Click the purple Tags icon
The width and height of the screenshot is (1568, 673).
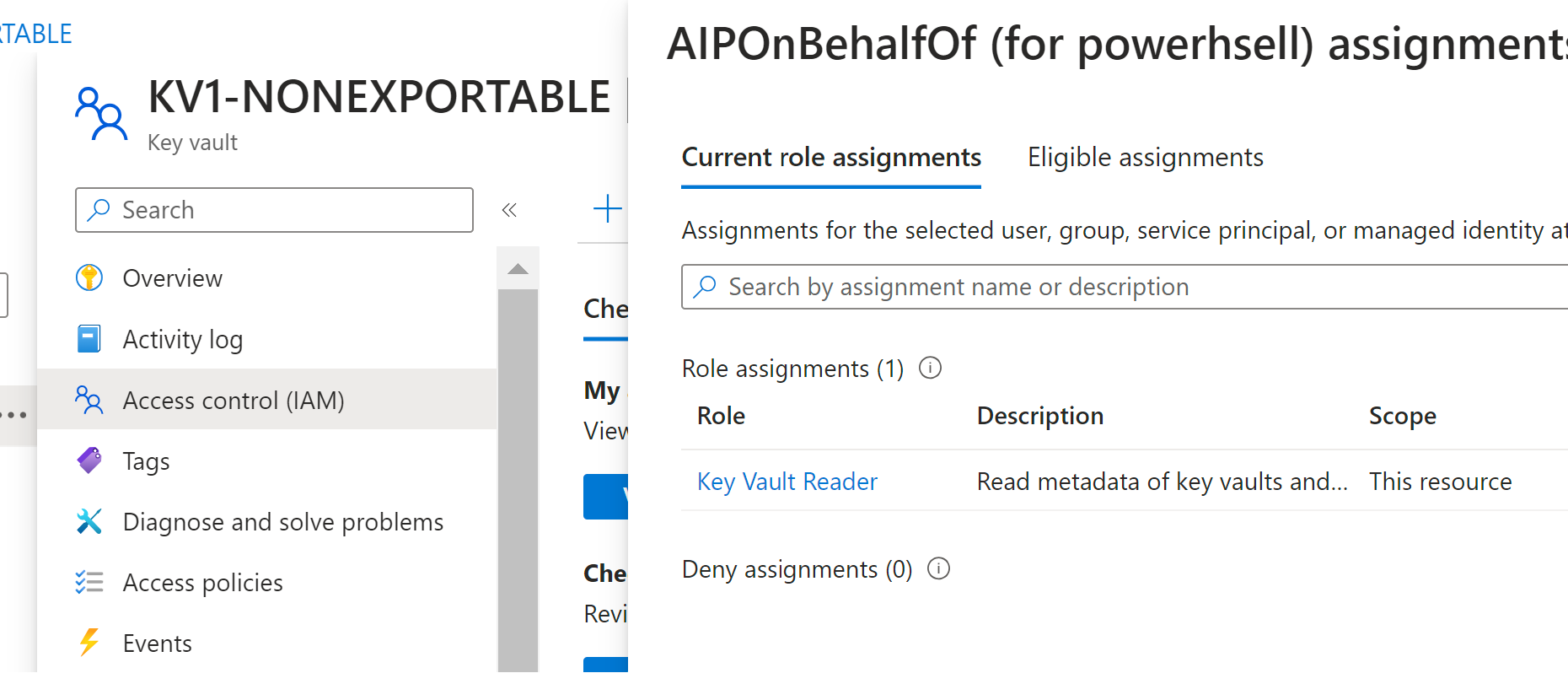(x=89, y=460)
